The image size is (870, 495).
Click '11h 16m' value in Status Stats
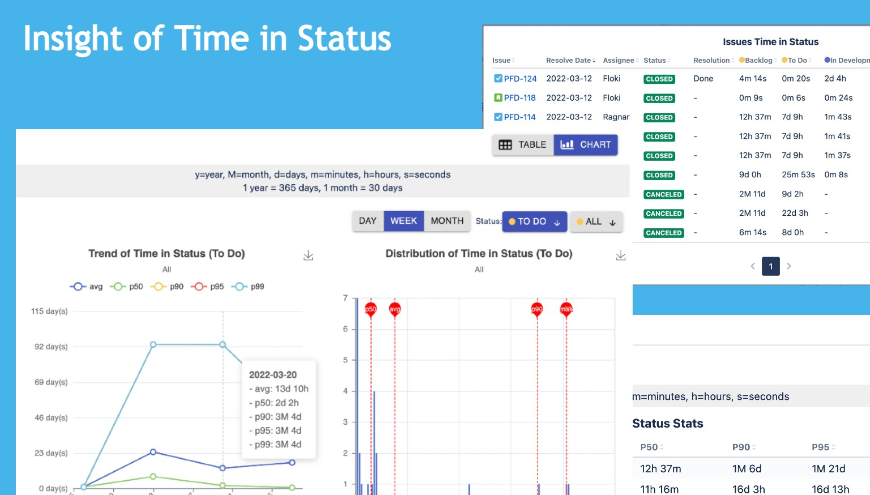pos(659,489)
